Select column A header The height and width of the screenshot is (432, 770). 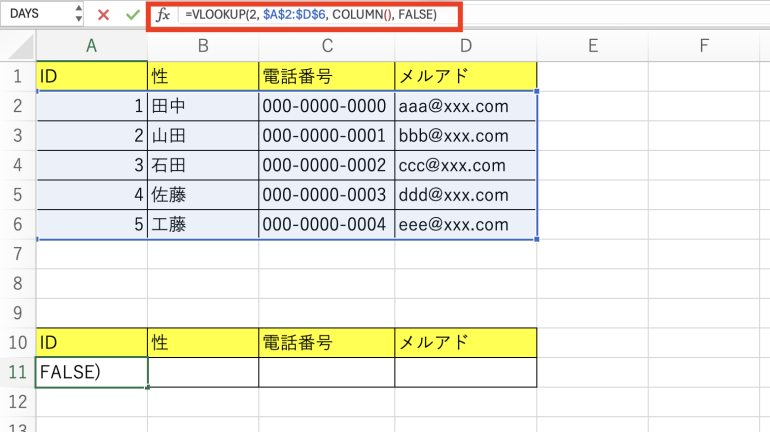92,46
